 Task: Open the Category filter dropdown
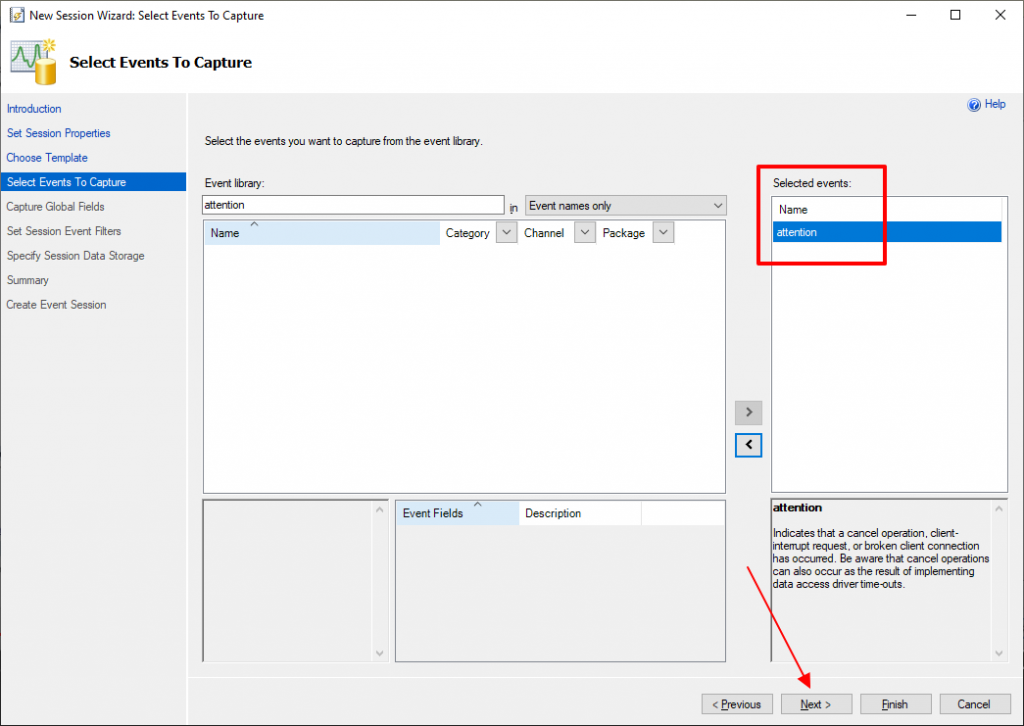click(506, 232)
